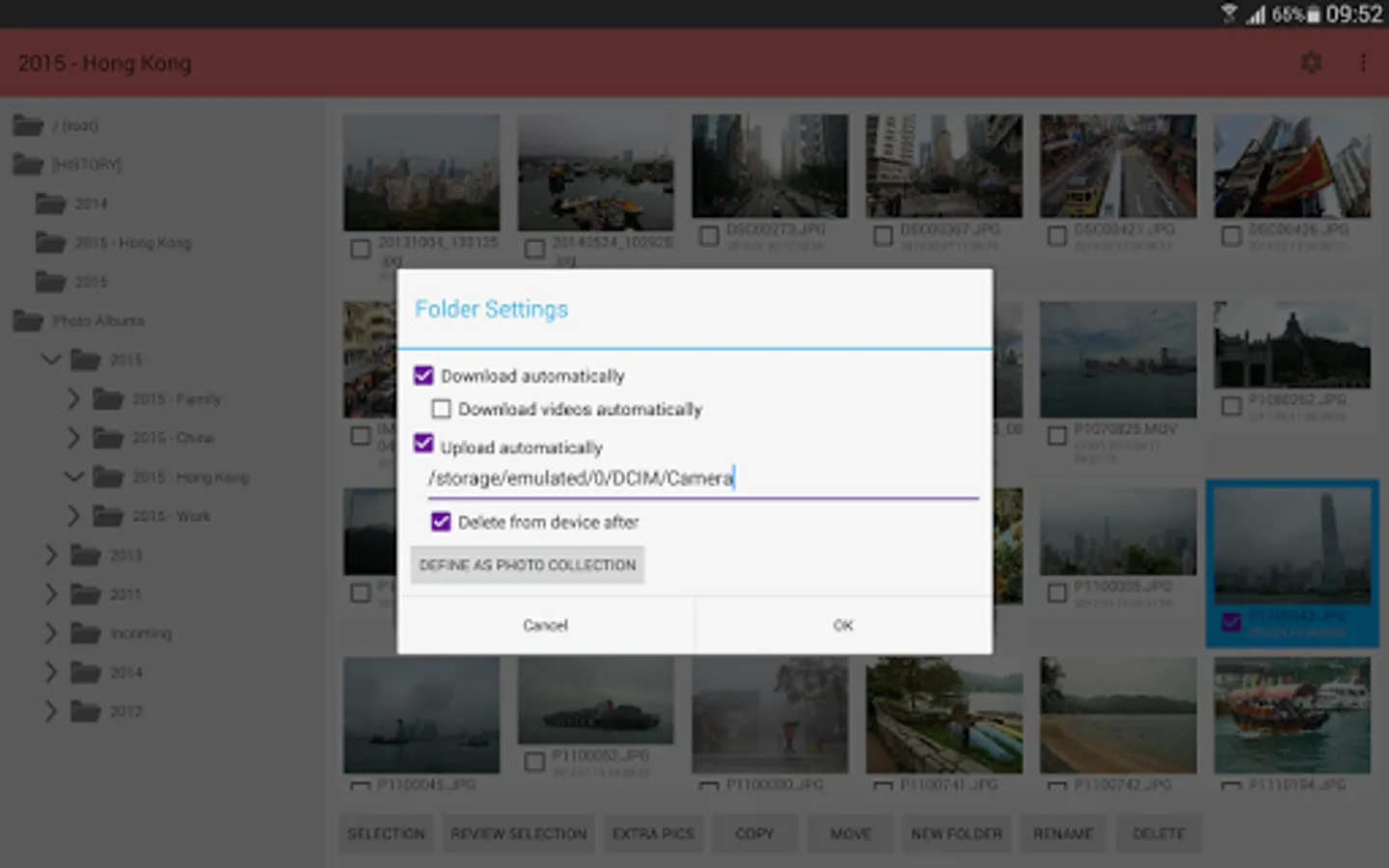Tick the checkbox for P1100005.JPG
The height and width of the screenshot is (868, 1389).
point(1057,592)
